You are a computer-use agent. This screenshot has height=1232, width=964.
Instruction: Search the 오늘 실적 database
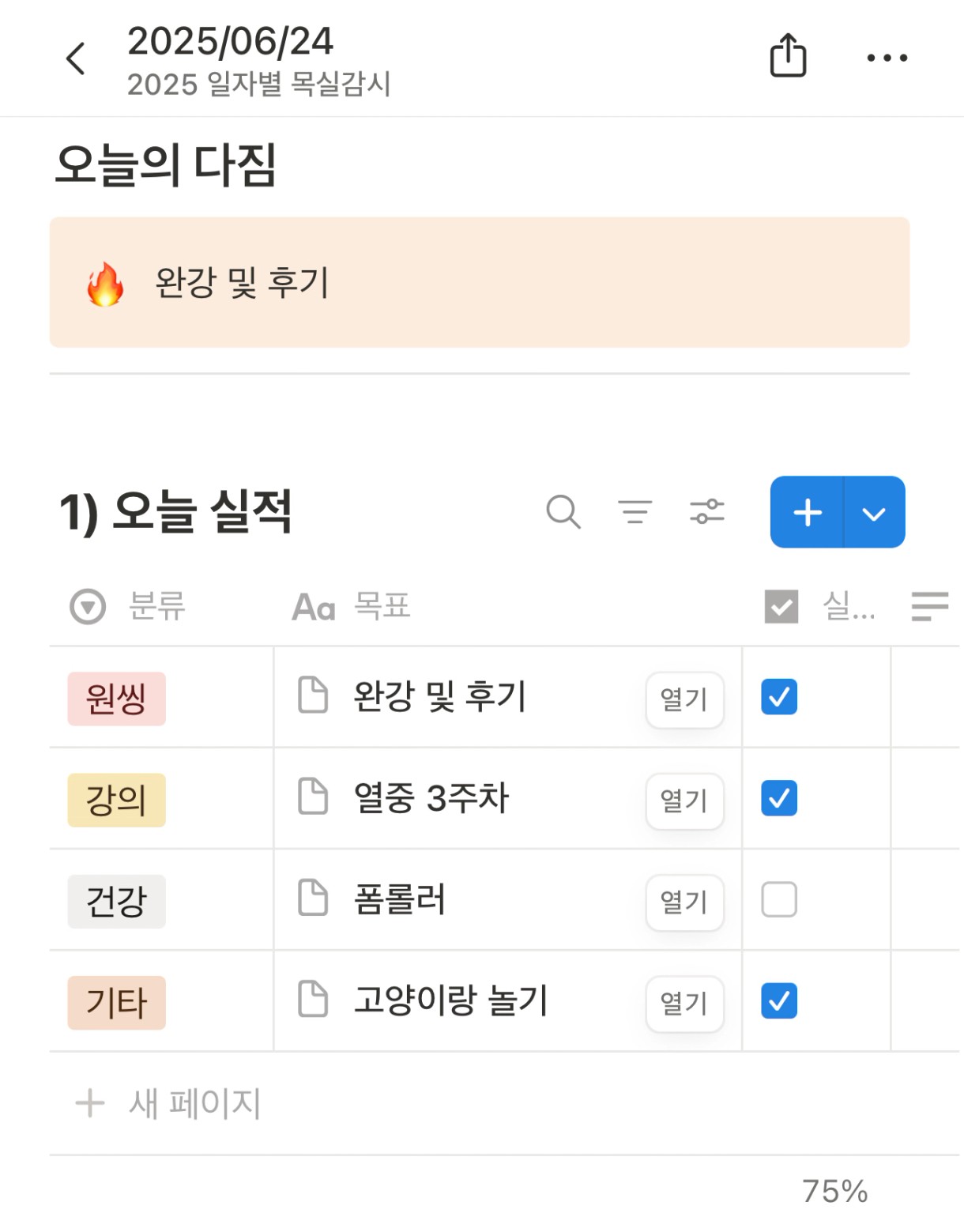563,512
